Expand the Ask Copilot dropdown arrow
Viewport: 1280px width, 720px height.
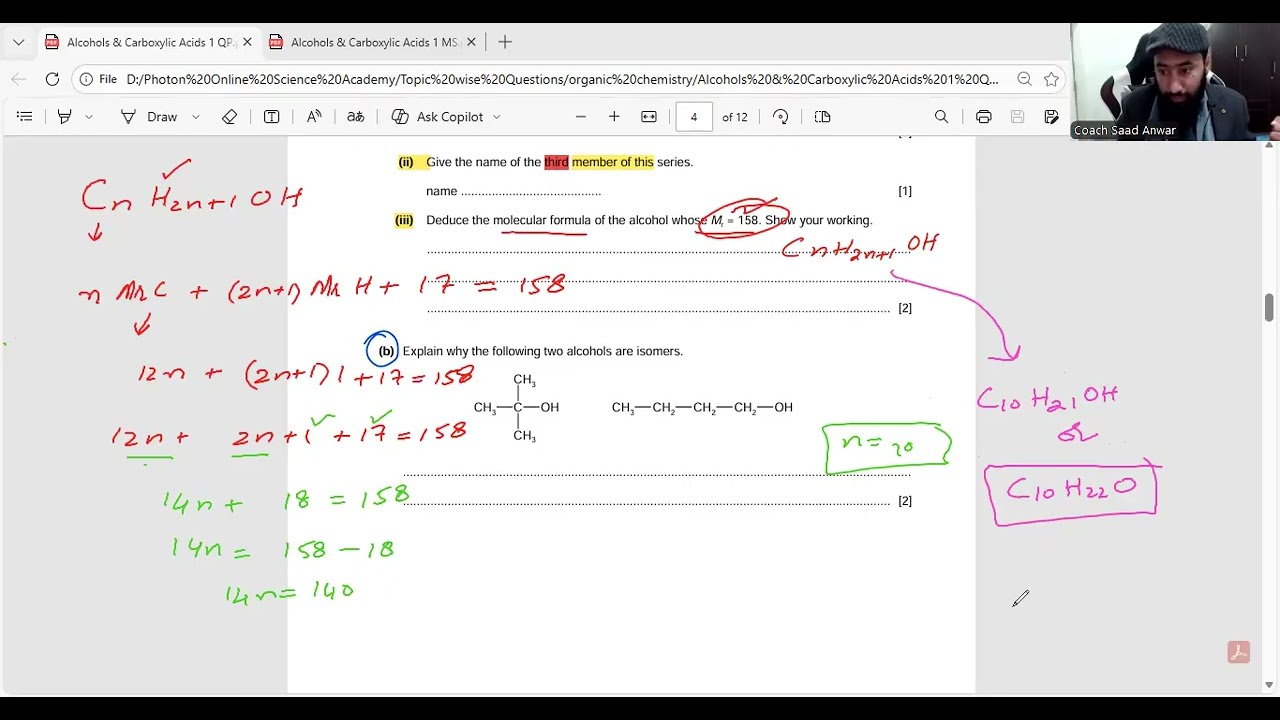click(x=496, y=117)
